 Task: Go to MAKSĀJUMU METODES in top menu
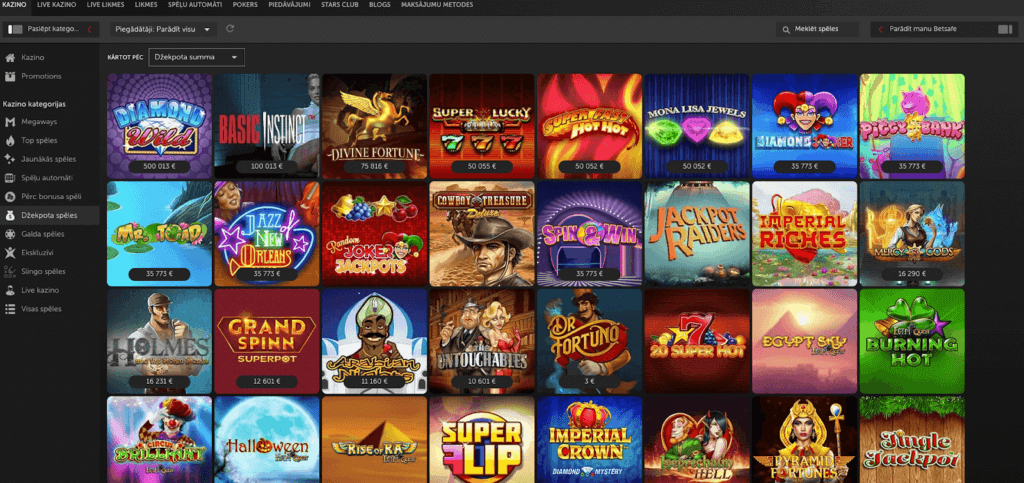[437, 5]
